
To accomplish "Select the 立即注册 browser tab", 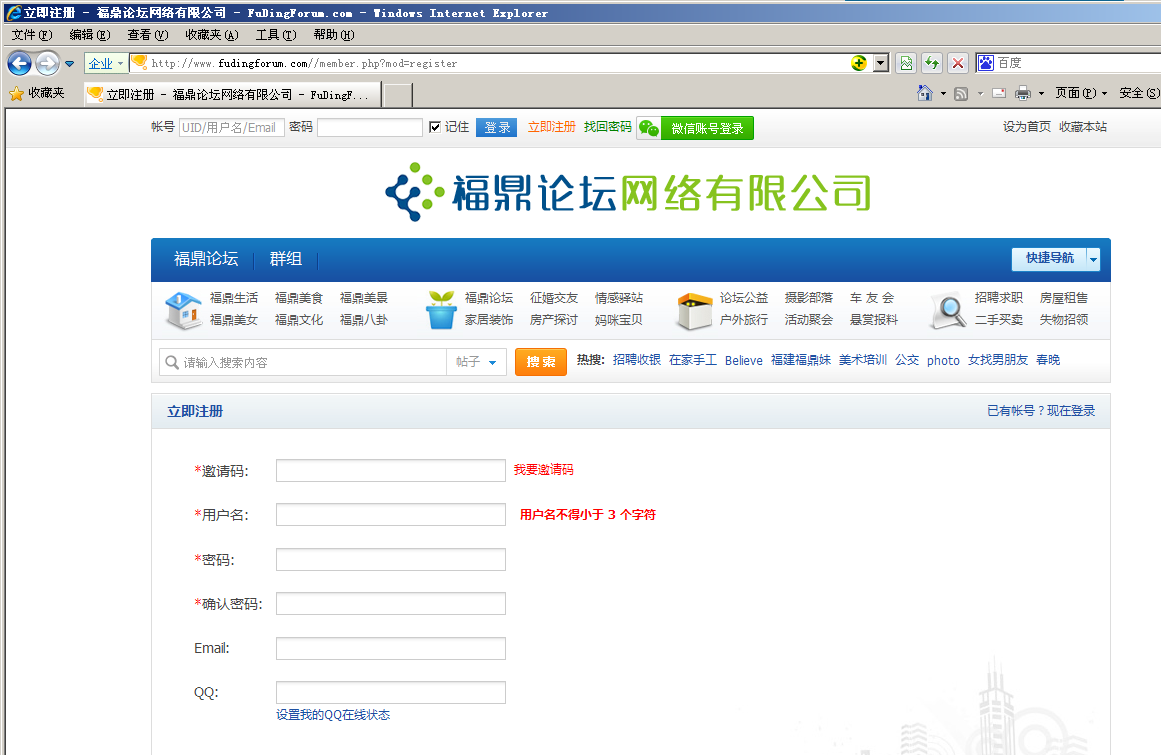I will coord(232,95).
